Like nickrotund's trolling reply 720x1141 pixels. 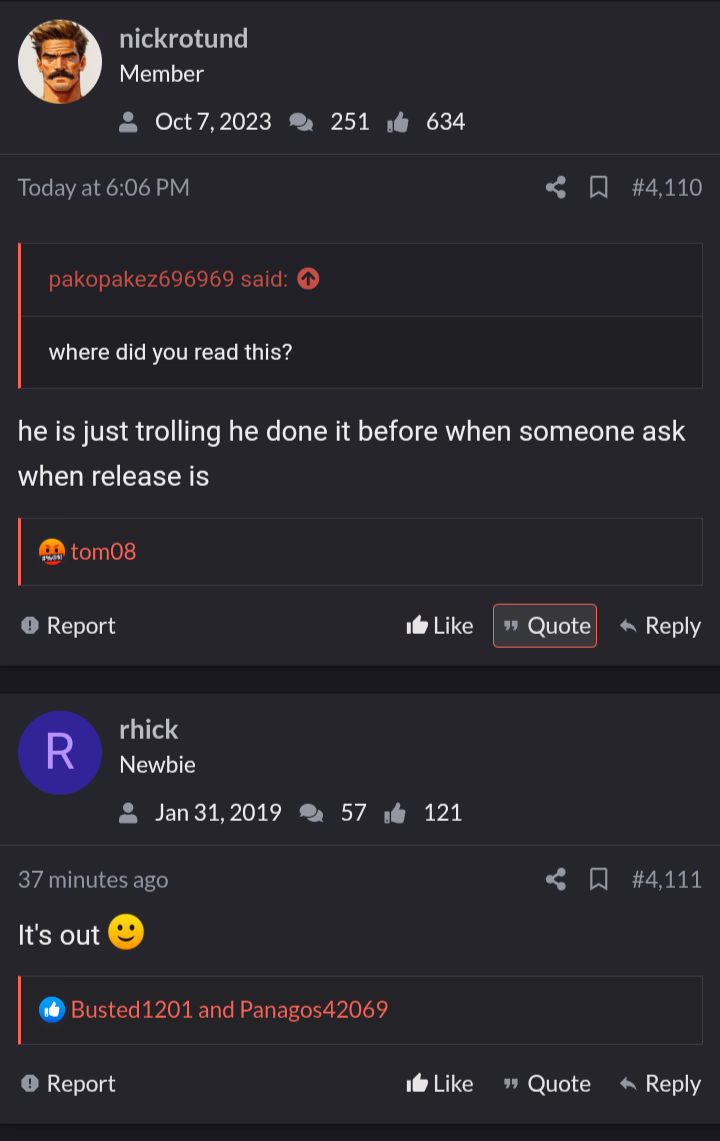[440, 626]
